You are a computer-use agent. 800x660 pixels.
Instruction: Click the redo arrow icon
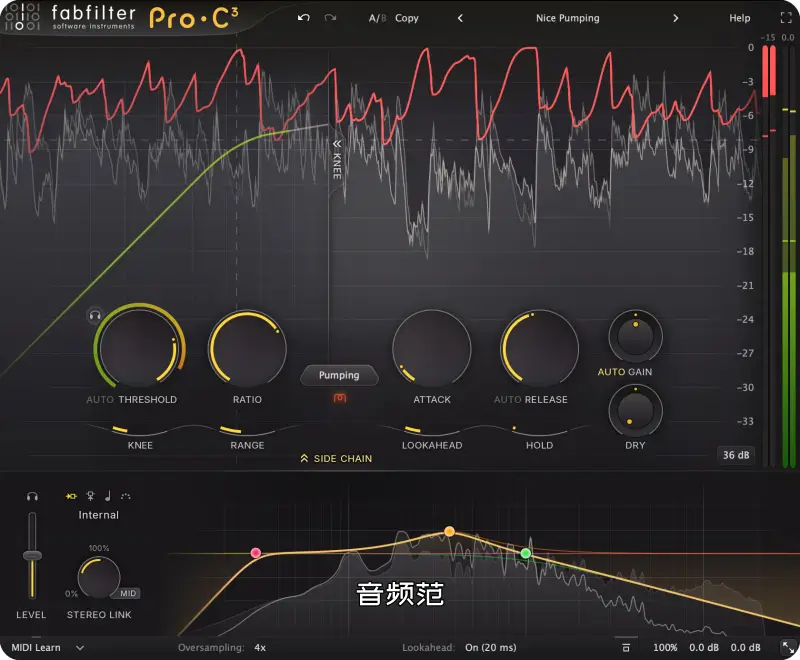tap(330, 18)
